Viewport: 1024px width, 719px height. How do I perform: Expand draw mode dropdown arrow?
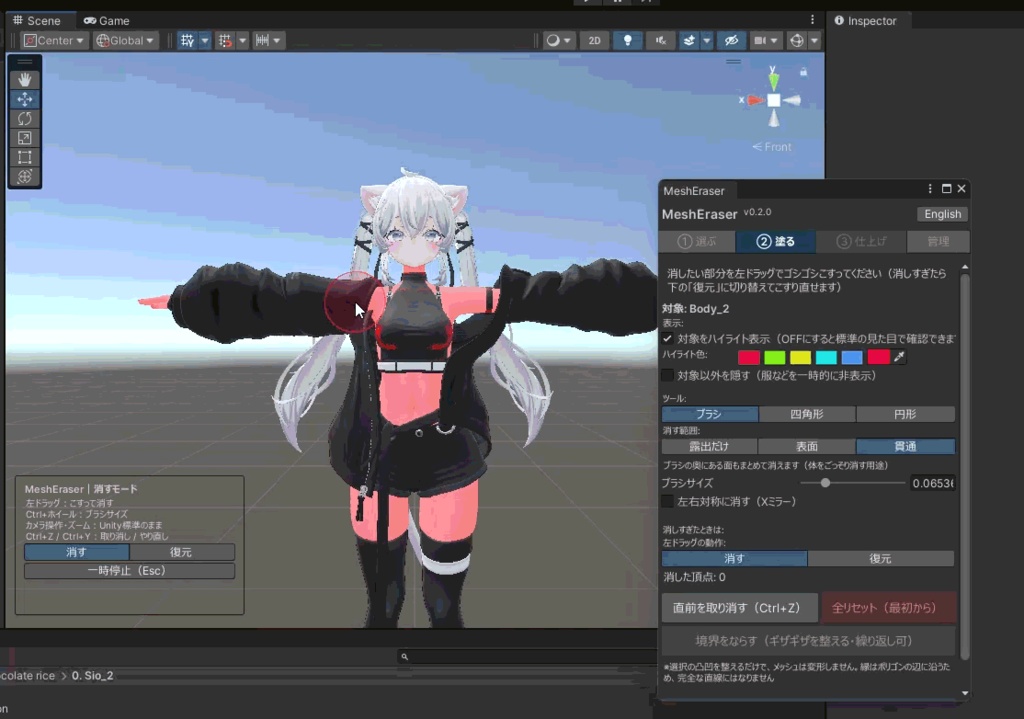(567, 40)
